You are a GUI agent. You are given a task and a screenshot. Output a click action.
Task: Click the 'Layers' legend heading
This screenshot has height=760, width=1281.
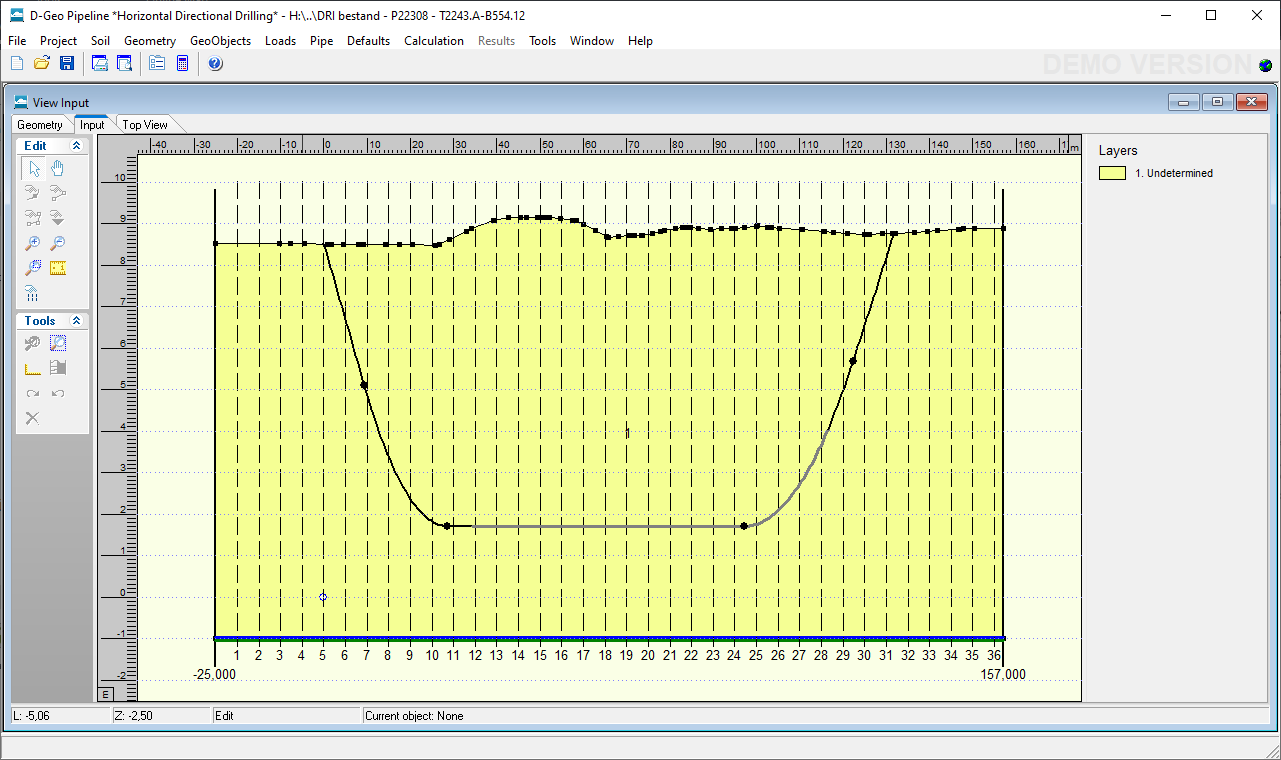[x=1118, y=151]
